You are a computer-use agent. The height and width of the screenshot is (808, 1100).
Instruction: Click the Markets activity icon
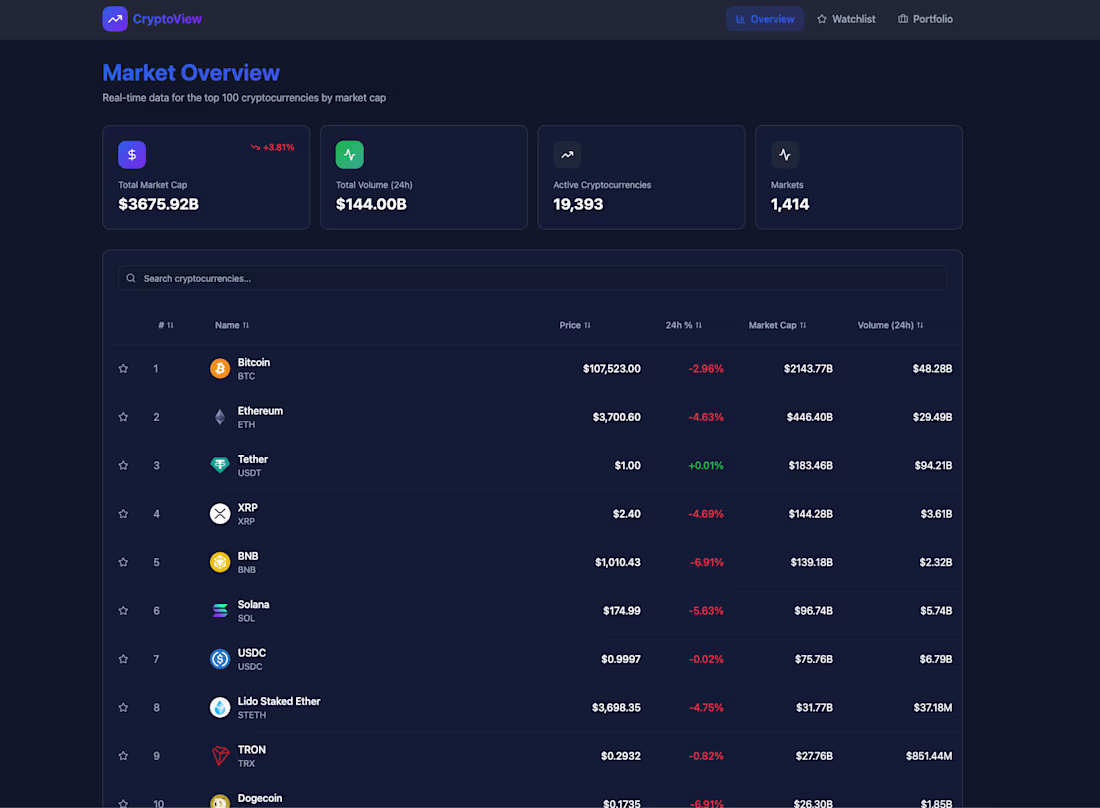coord(785,154)
